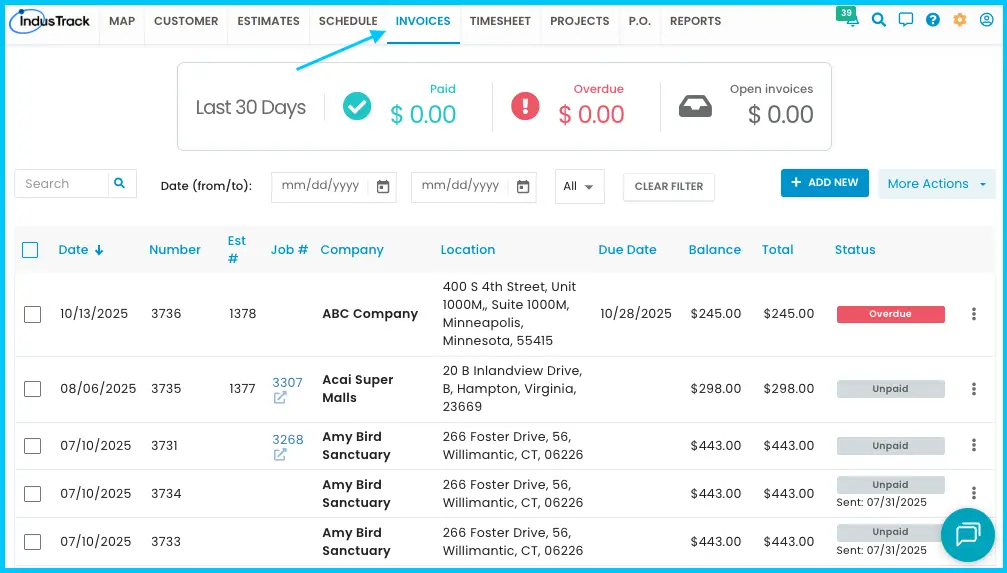This screenshot has height=573, width=1007.
Task: Sort by the Status column header
Action: click(855, 250)
